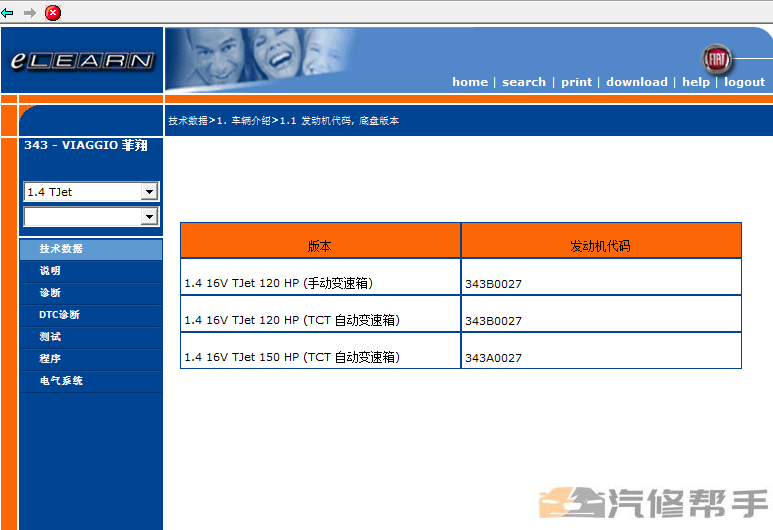Select the 技术数据 menu item

[x=91, y=249]
